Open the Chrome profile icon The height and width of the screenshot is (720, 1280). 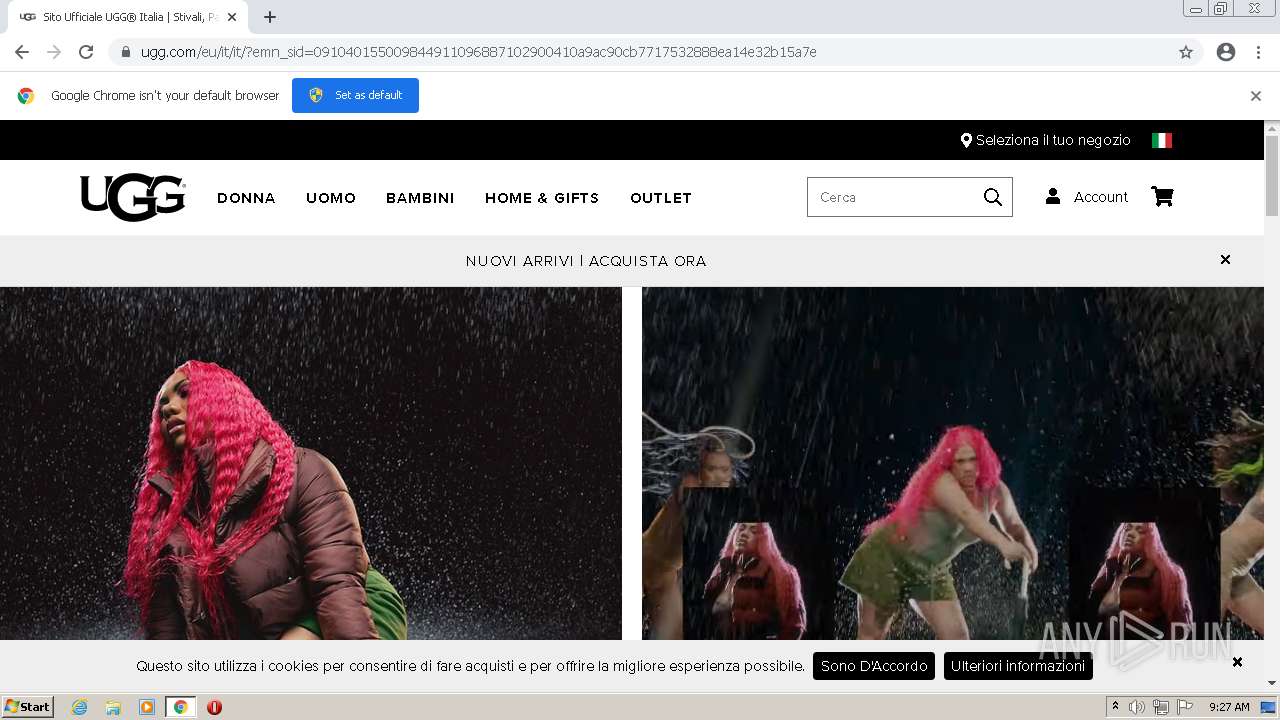[x=1226, y=52]
